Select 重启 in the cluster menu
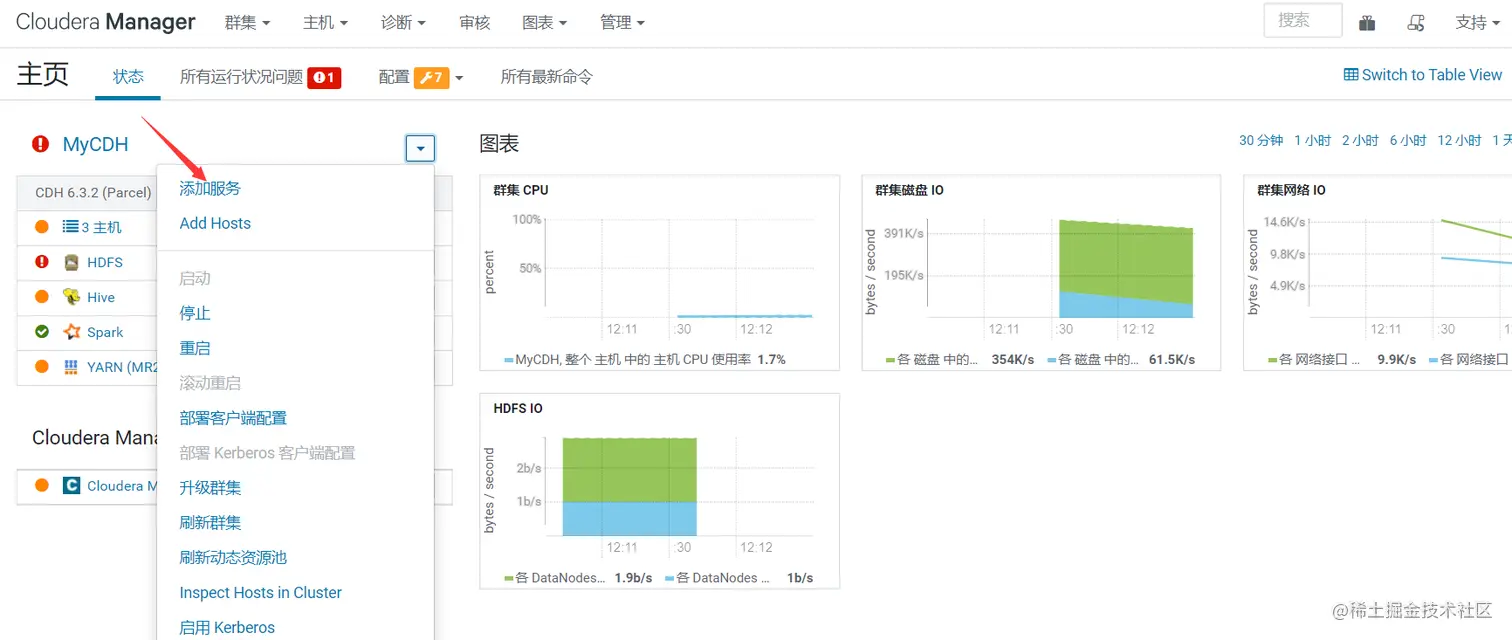This screenshot has width=1512, height=640. click(195, 348)
